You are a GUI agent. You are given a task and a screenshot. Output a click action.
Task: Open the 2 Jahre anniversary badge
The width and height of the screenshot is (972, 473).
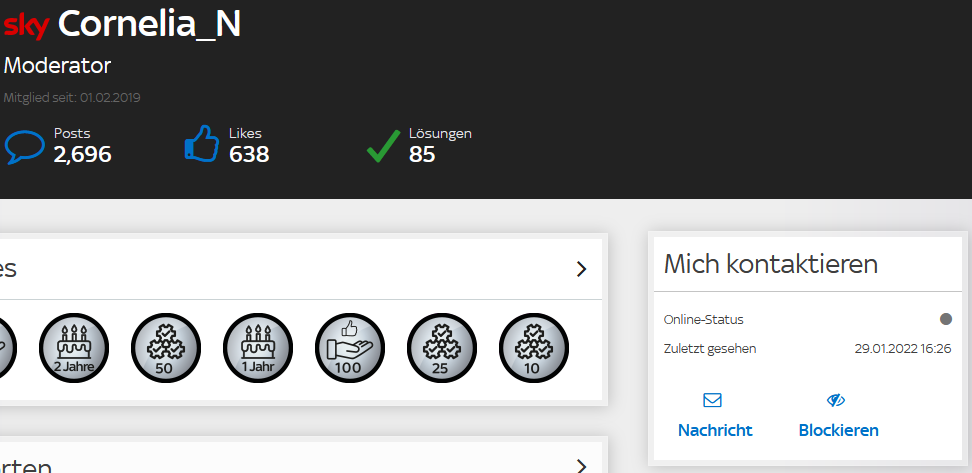[74, 347]
